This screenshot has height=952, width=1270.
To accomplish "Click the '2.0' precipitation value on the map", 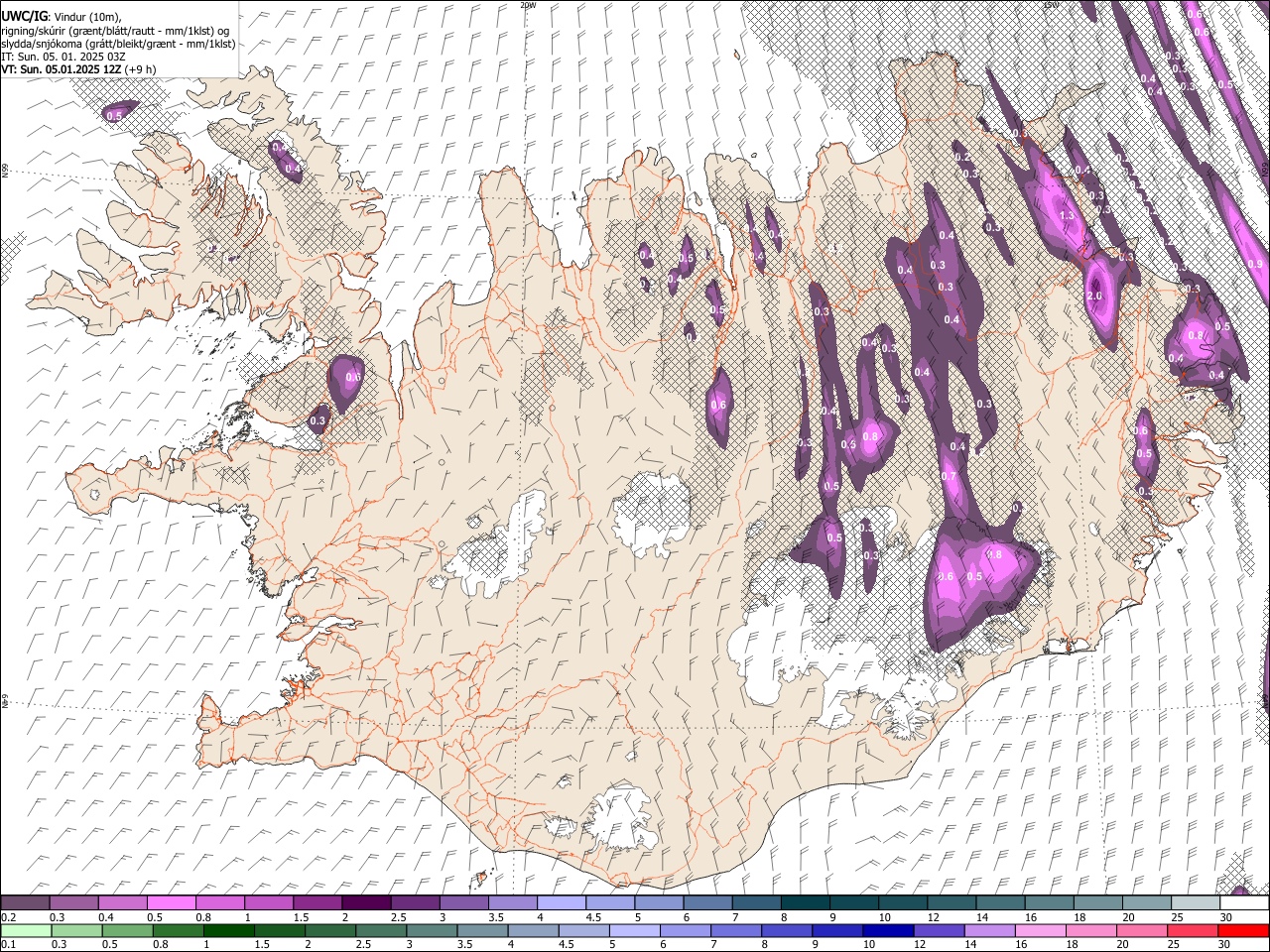I will click(1095, 296).
